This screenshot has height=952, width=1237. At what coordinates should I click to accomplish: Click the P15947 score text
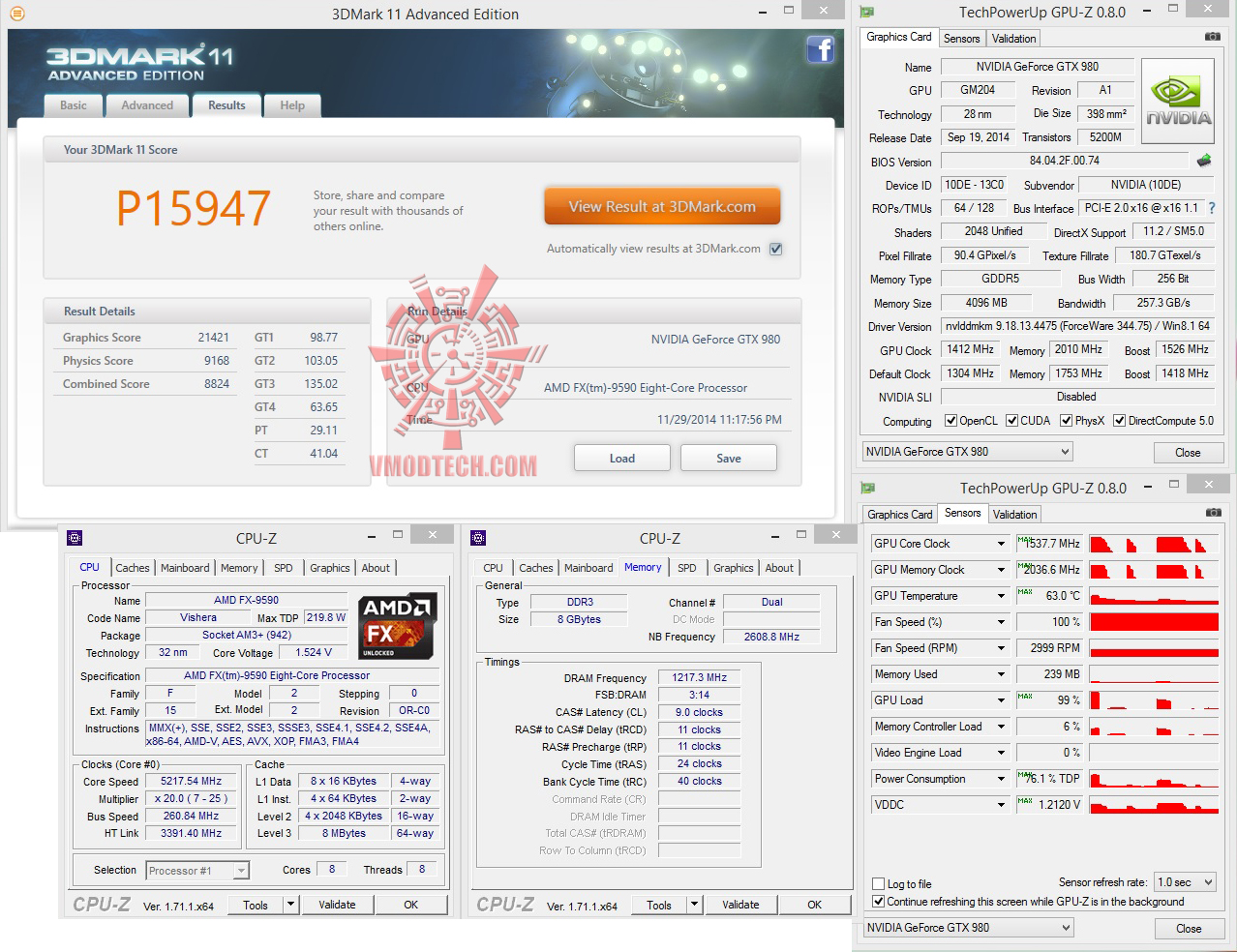(x=194, y=208)
